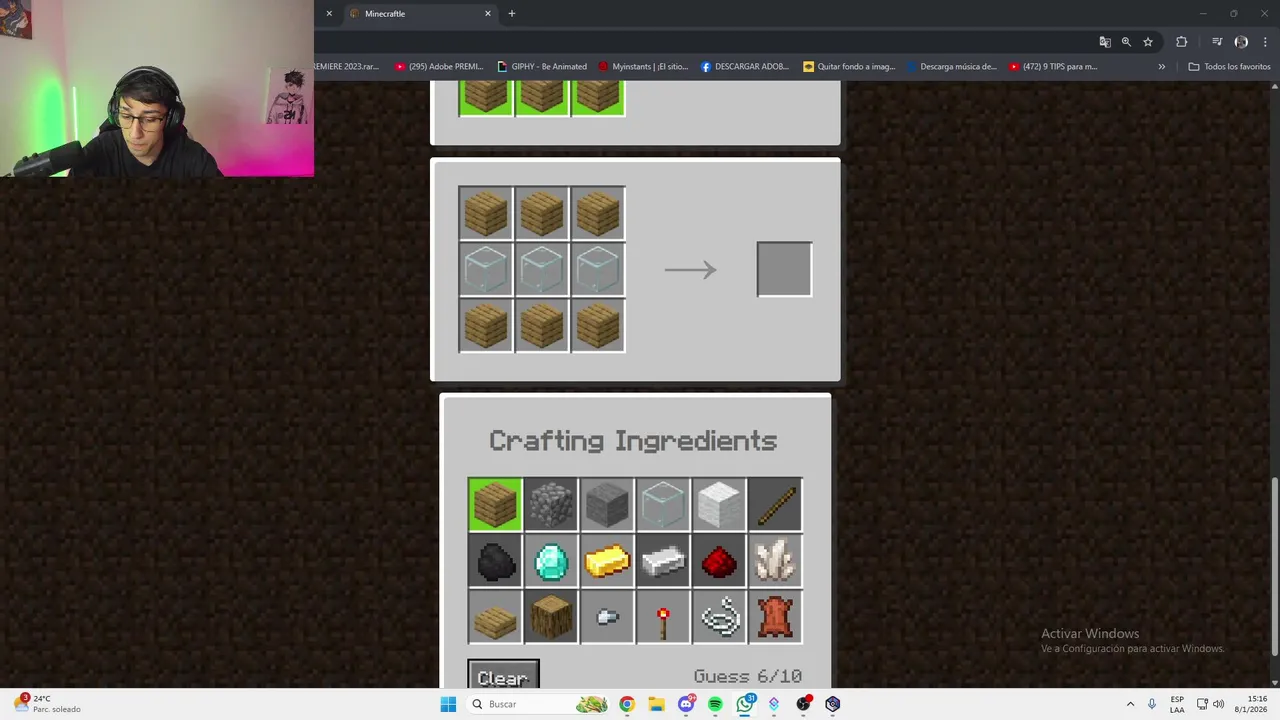This screenshot has height=720, width=1280.
Task: Choose the nether quartz ingredient
Action: point(775,560)
